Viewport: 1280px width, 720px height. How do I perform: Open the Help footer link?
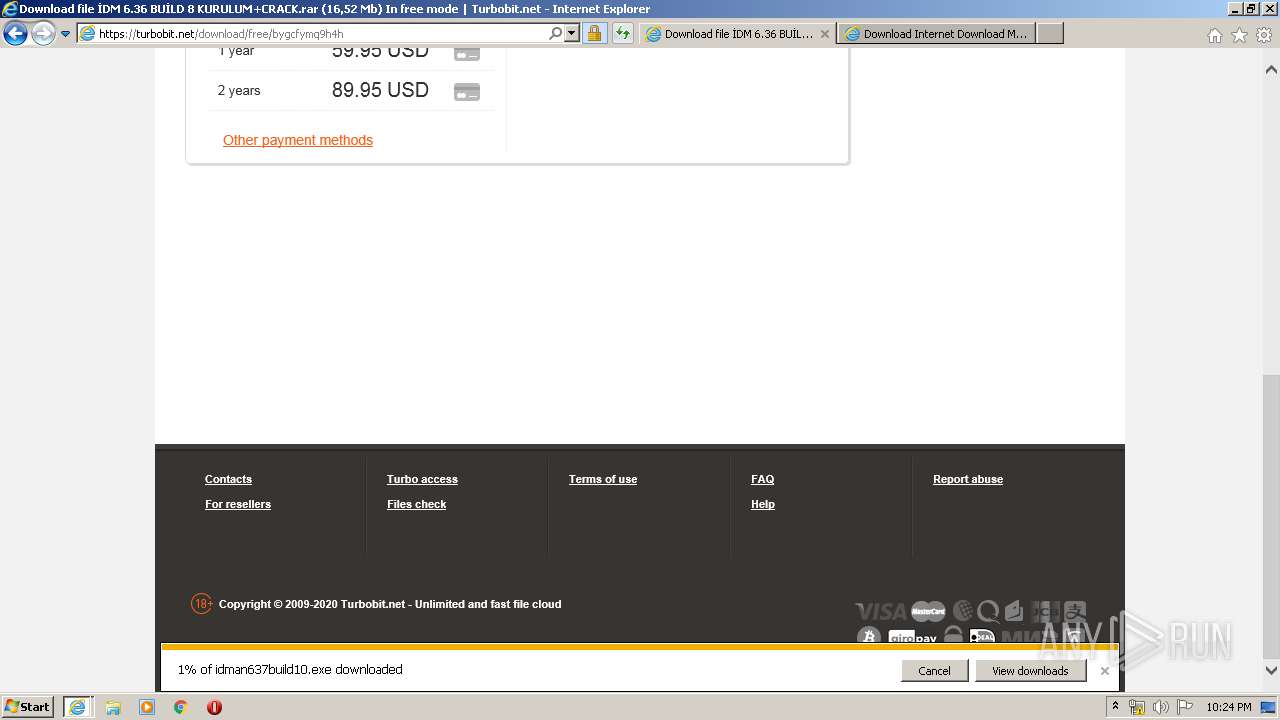(x=763, y=504)
